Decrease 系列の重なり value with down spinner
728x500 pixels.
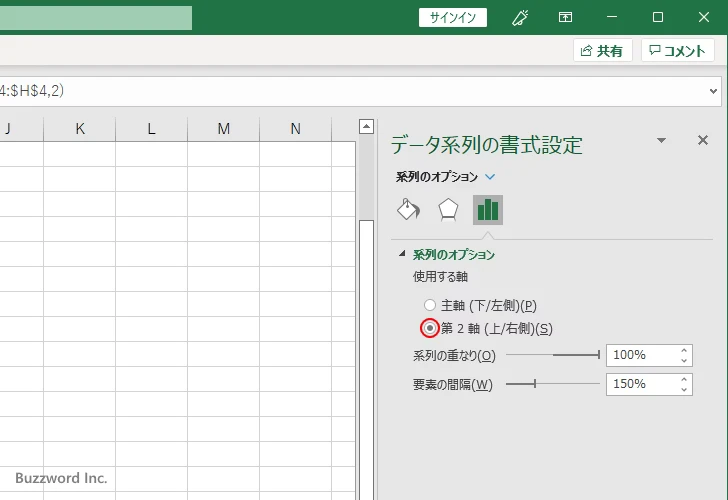(x=684, y=360)
